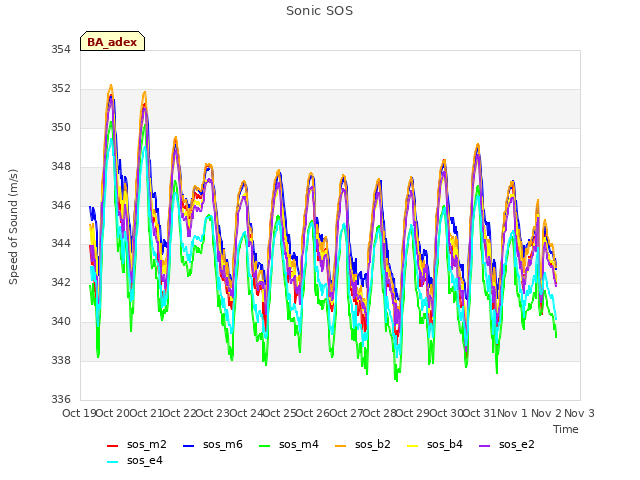Click the BA_adex label tag
Image resolution: width=640 pixels, height=480 pixels.
[112, 41]
